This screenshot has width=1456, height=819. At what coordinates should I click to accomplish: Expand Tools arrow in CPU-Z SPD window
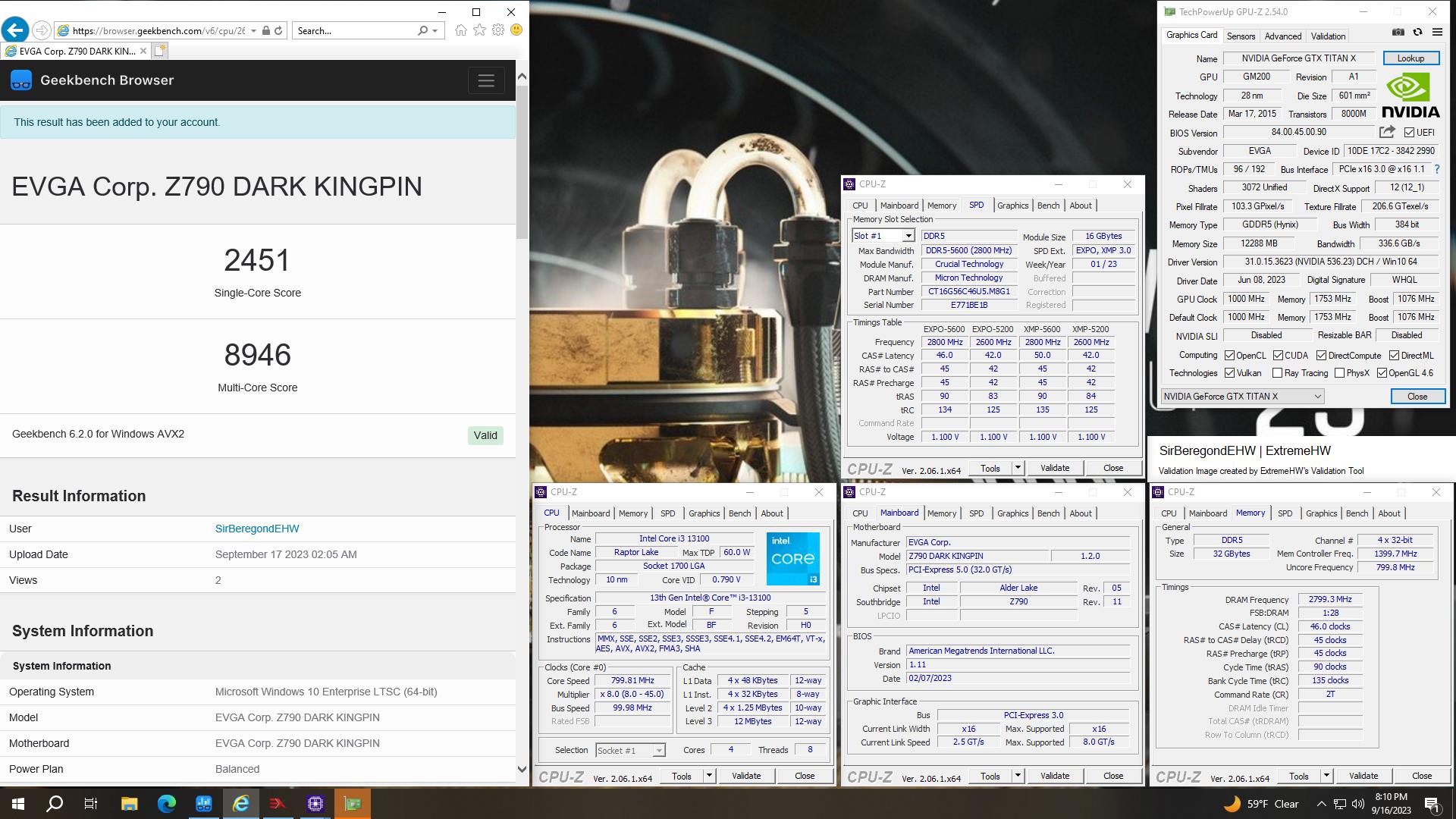click(x=1018, y=468)
